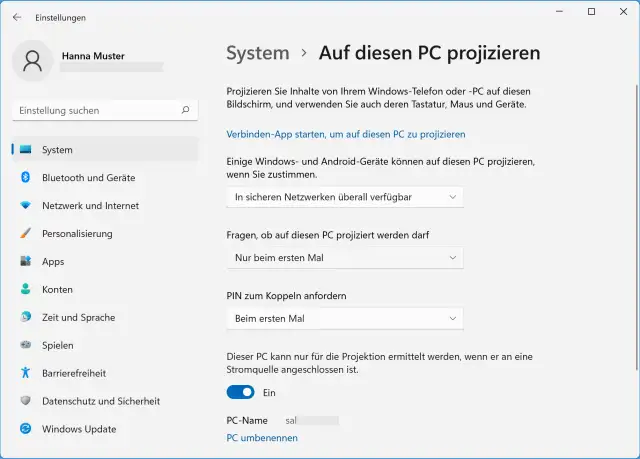
Task: Go to Bluetooth und Geräte
Action: (105, 177)
